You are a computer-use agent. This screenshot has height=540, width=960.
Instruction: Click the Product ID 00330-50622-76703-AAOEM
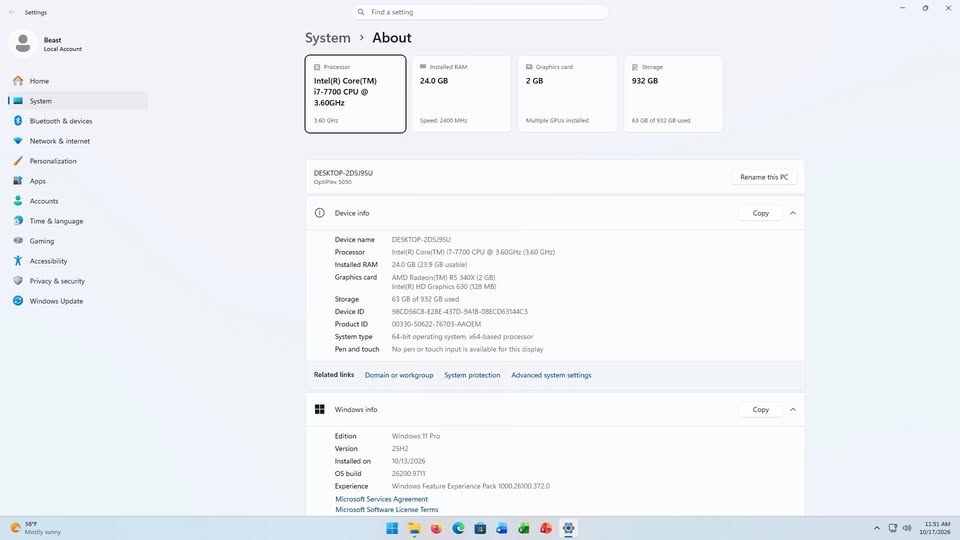(437, 324)
